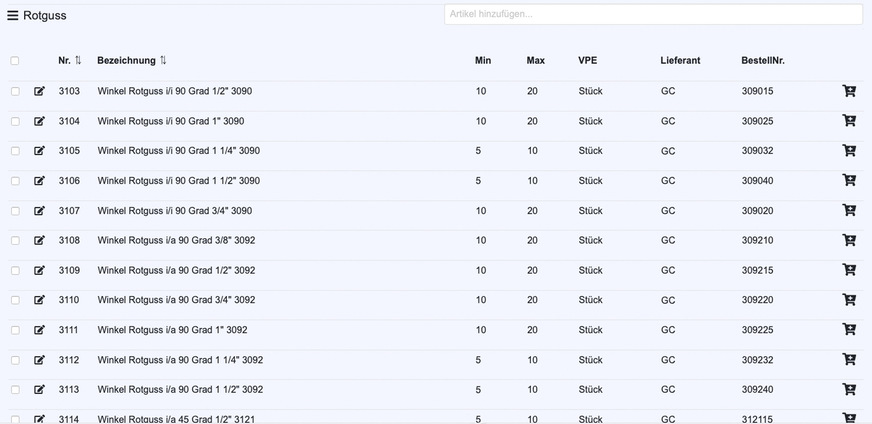
Task: Click the Lieferant column header
Action: tap(680, 61)
